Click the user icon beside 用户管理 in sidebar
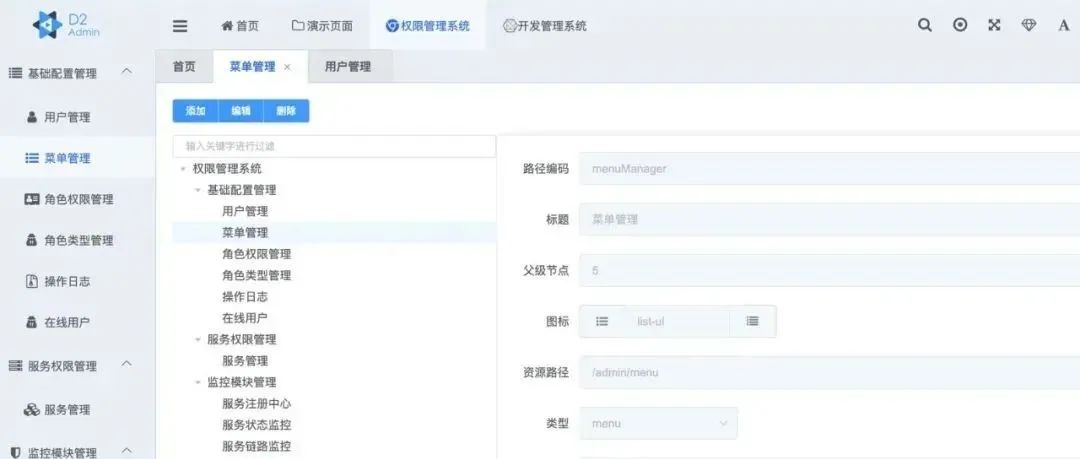Image resolution: width=1080 pixels, height=459 pixels. (31, 117)
